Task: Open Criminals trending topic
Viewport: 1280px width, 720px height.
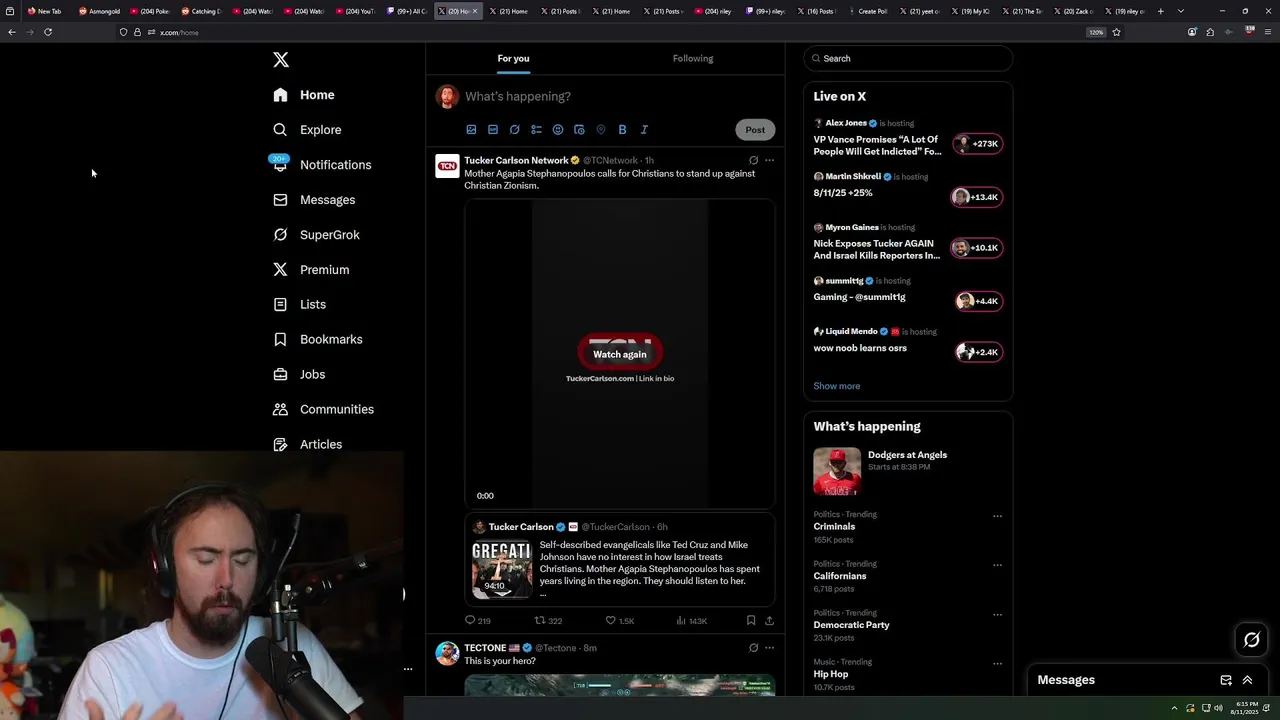Action: 834,526
